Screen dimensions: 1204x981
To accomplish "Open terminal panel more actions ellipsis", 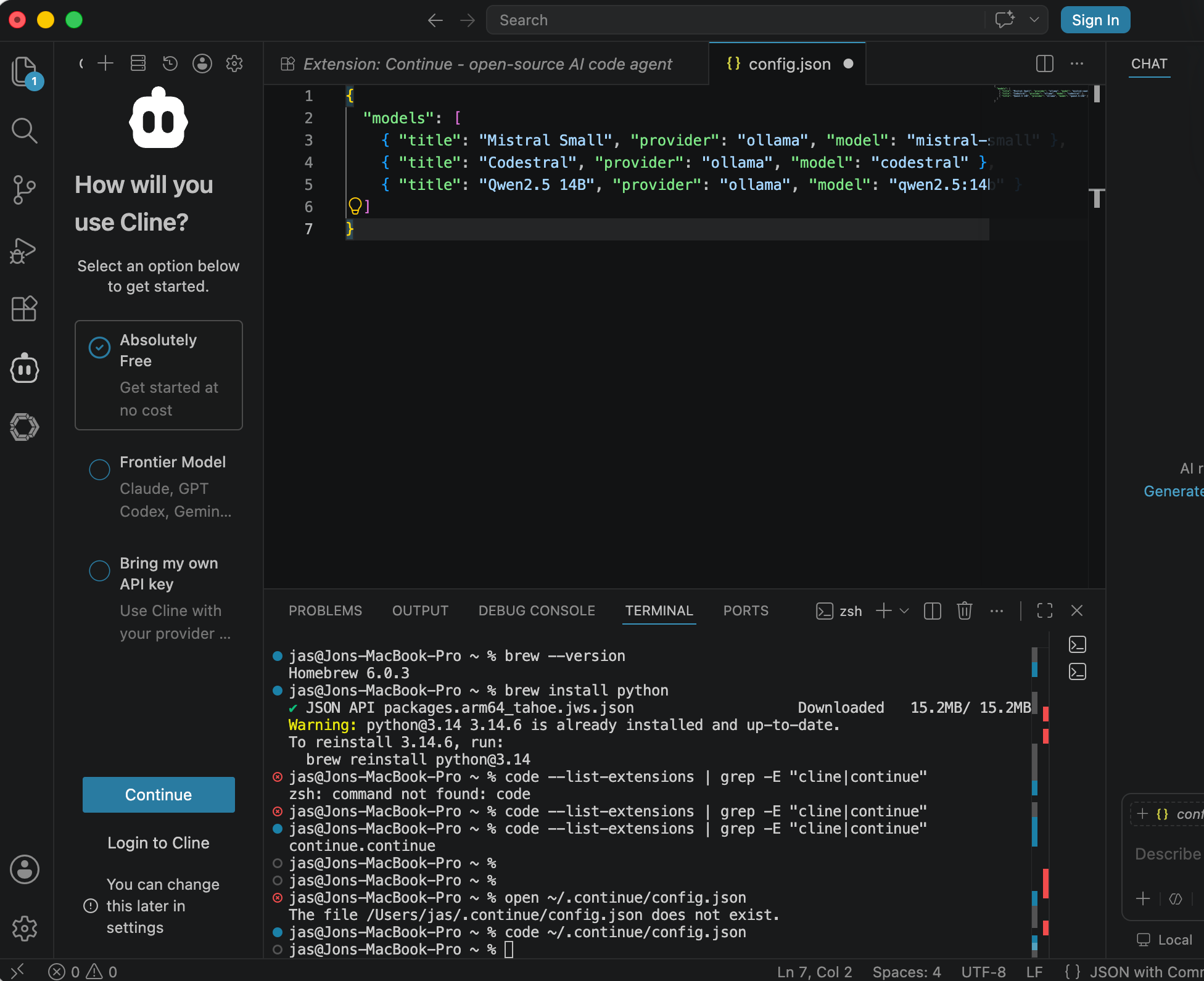I will point(997,611).
